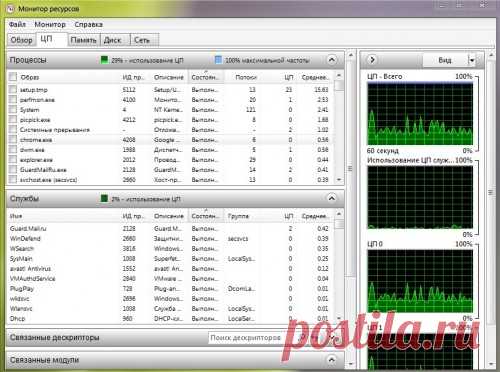Viewport: 500px width, 372px height.
Task: Click blue maximum frequency indicator in Процессы header
Action: pos(218,60)
